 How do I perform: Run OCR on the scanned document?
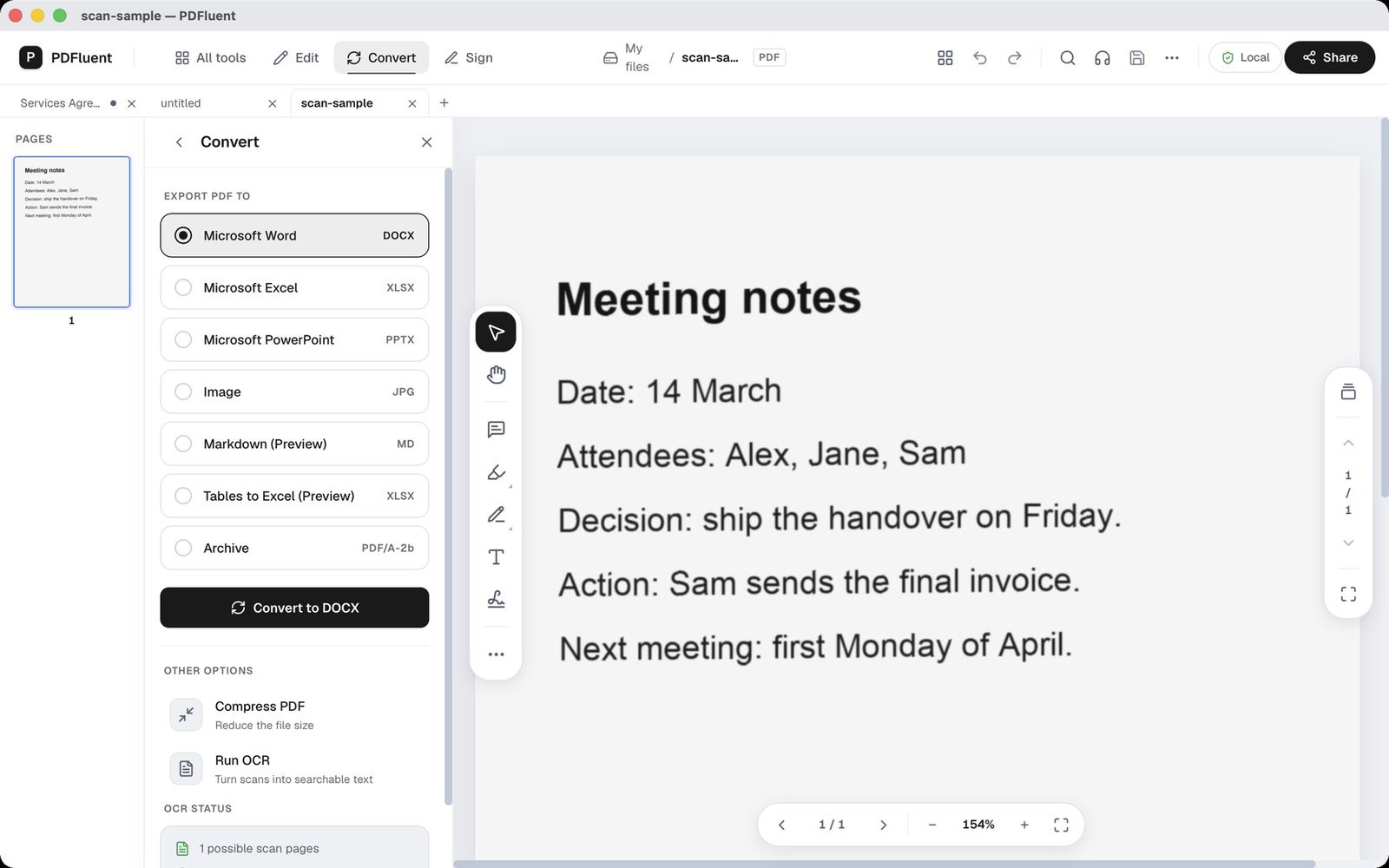(294, 768)
